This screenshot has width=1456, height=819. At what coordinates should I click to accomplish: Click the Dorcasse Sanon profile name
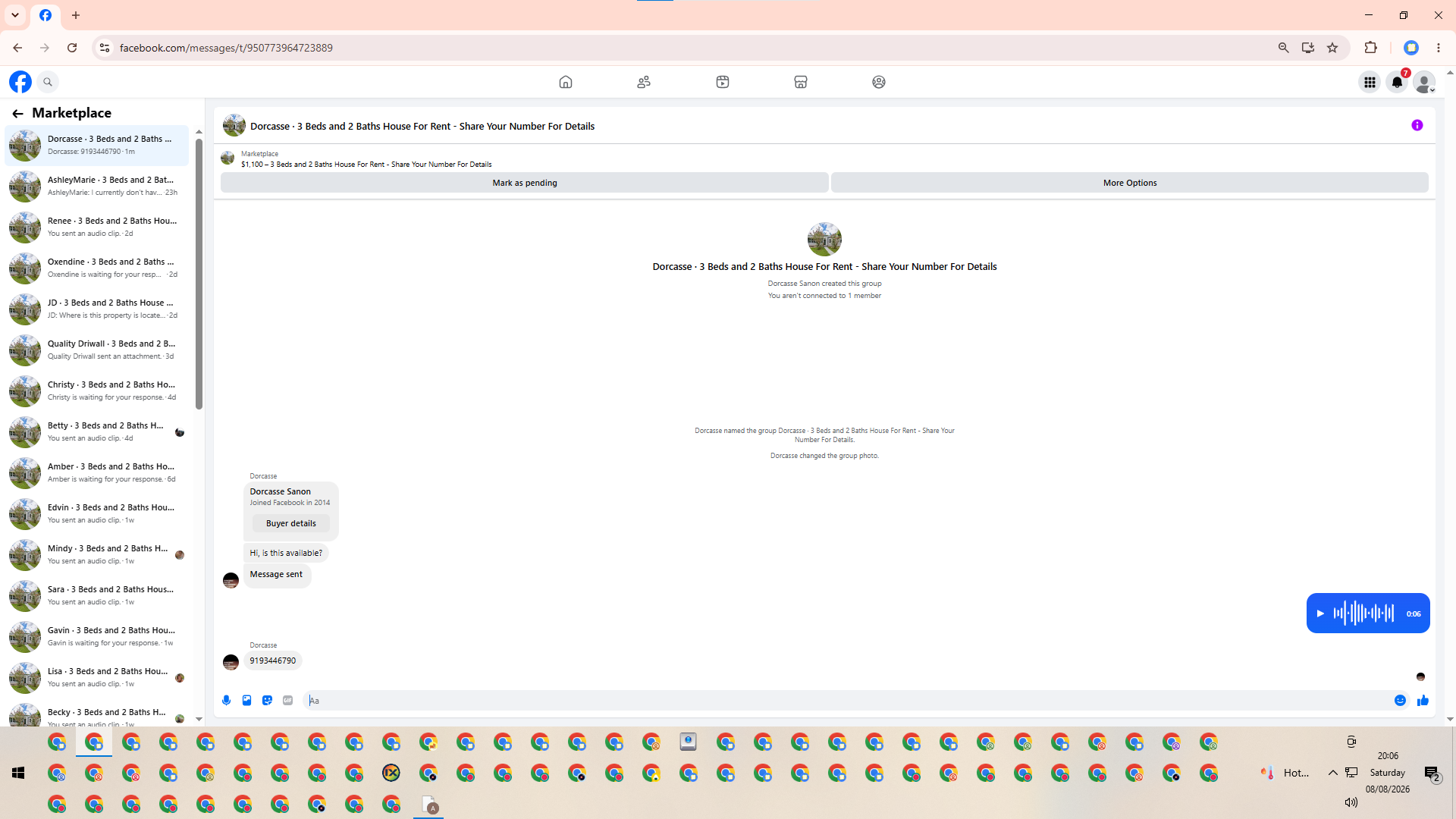pyautogui.click(x=281, y=491)
